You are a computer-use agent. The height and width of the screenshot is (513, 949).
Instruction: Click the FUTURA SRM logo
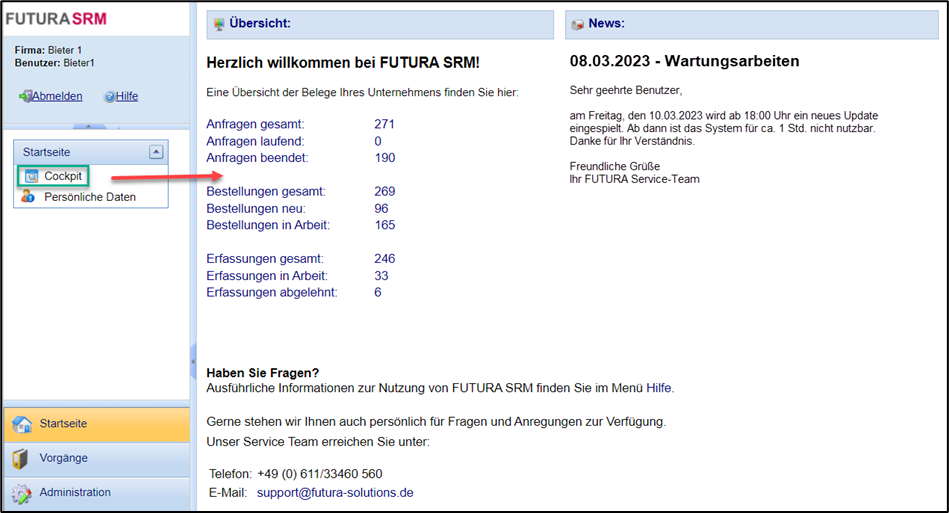tap(56, 19)
